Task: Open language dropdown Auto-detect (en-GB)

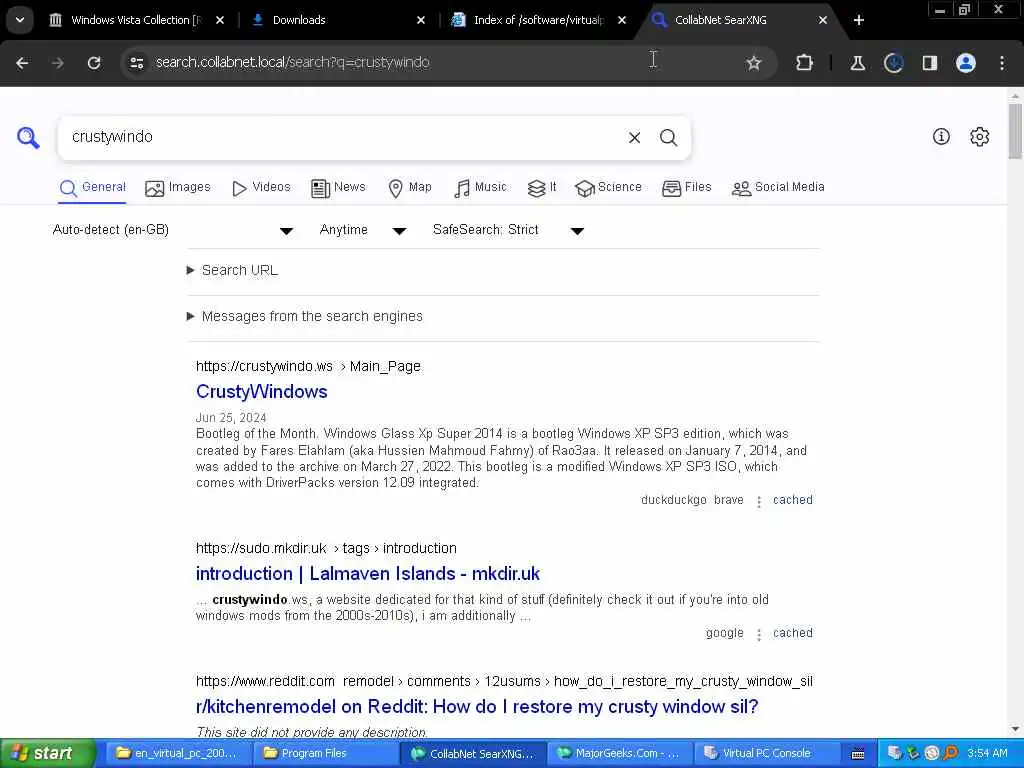Action: coord(172,230)
